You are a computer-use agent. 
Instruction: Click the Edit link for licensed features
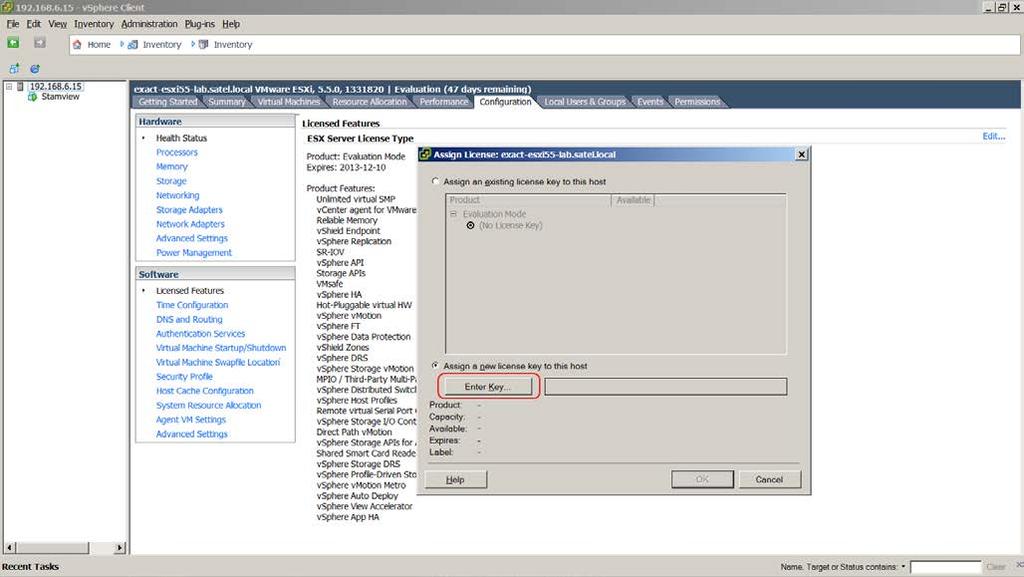[993, 136]
